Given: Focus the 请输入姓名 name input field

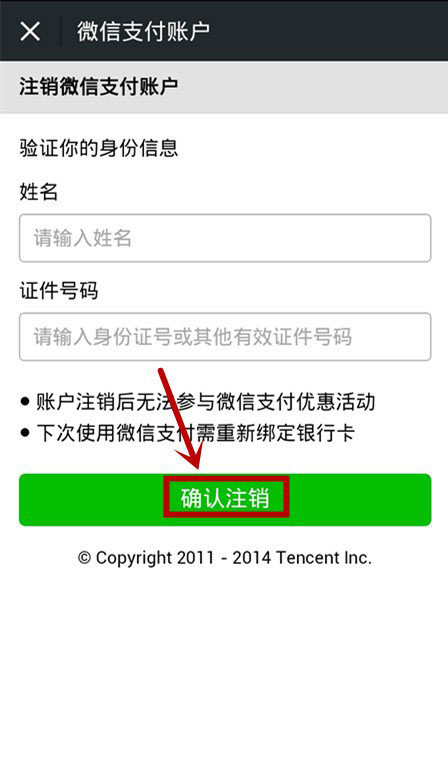Looking at the screenshot, I should pos(225,238).
